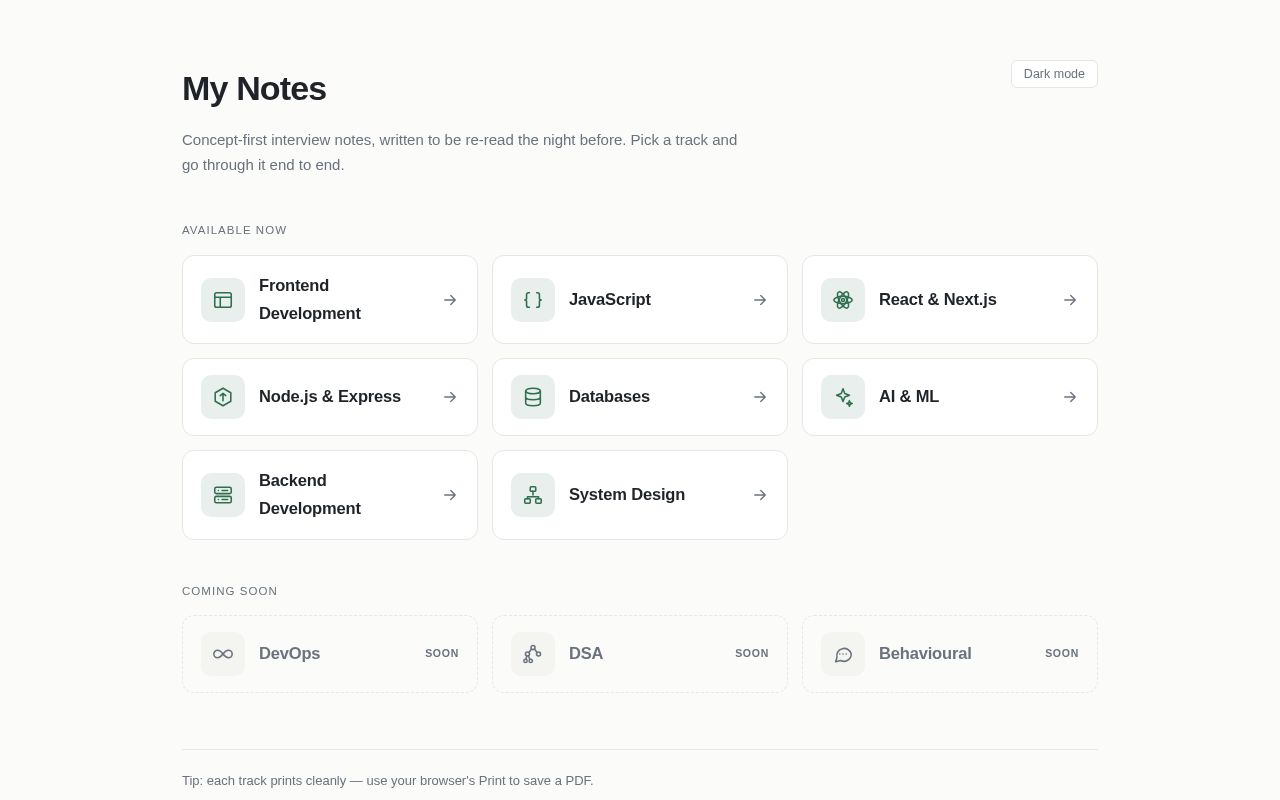
Task: Click the arrow on Backend Development card
Action: (450, 495)
